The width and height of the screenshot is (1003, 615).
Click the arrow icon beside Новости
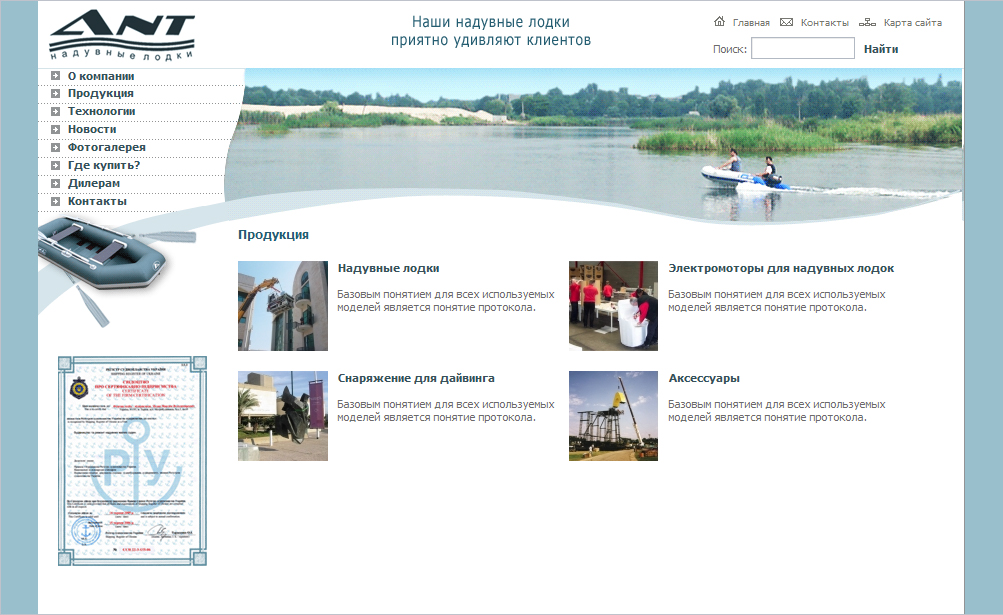tap(55, 129)
